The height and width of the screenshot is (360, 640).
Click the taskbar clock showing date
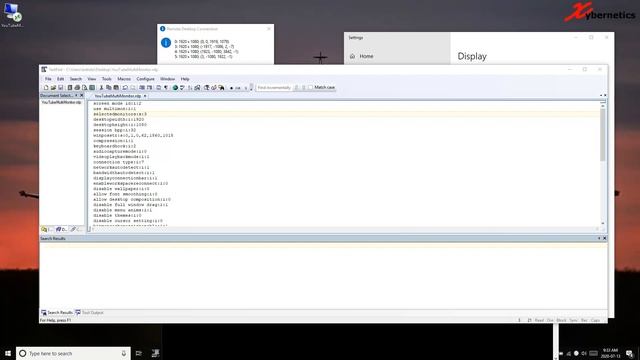[611, 353]
